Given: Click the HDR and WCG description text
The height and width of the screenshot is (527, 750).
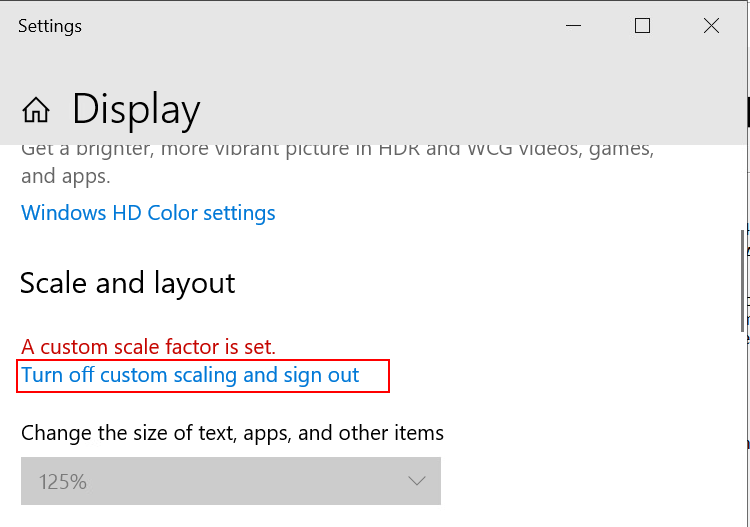Looking at the screenshot, I should click(338, 151).
